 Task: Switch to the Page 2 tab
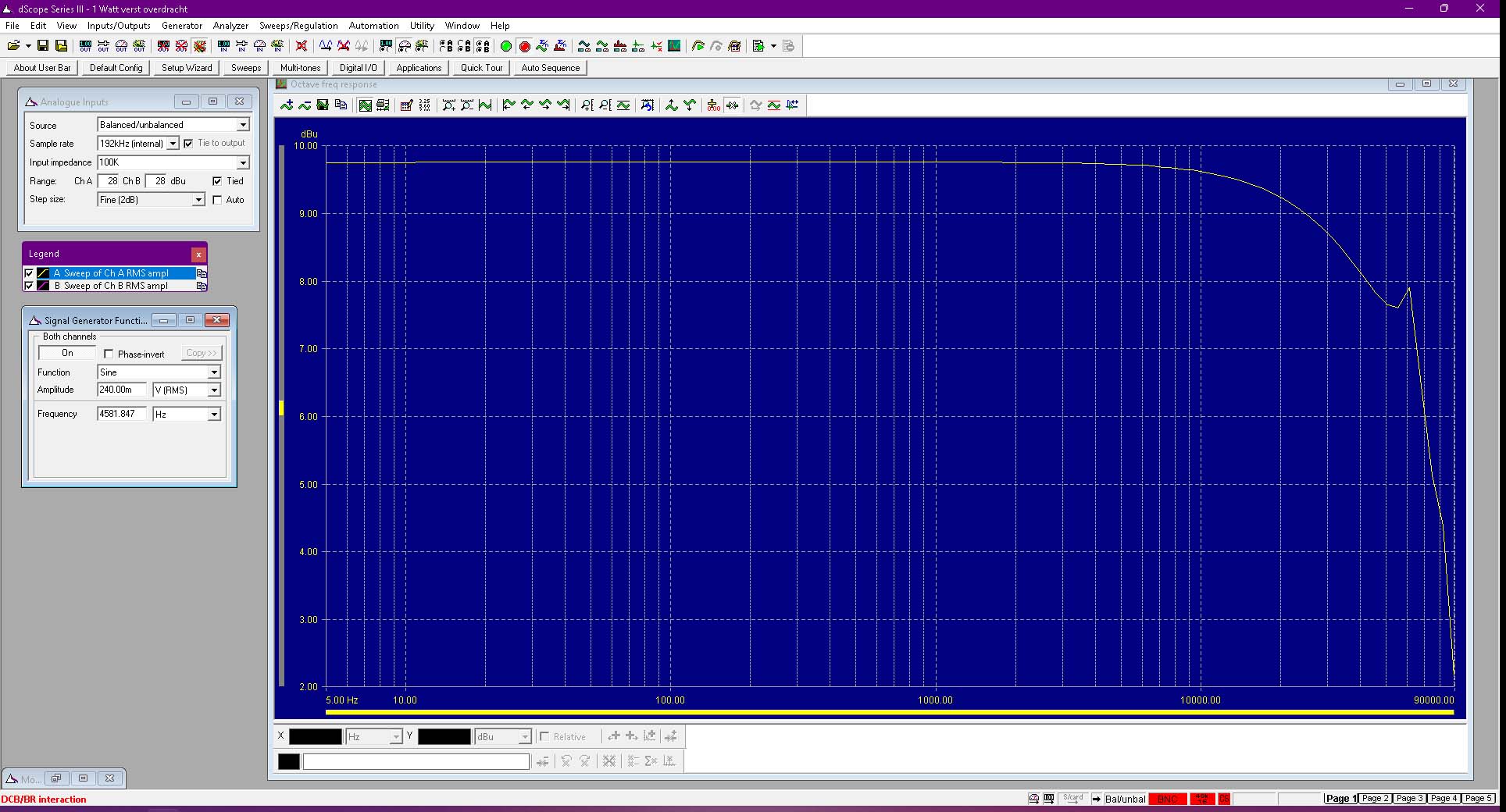[x=1376, y=798]
